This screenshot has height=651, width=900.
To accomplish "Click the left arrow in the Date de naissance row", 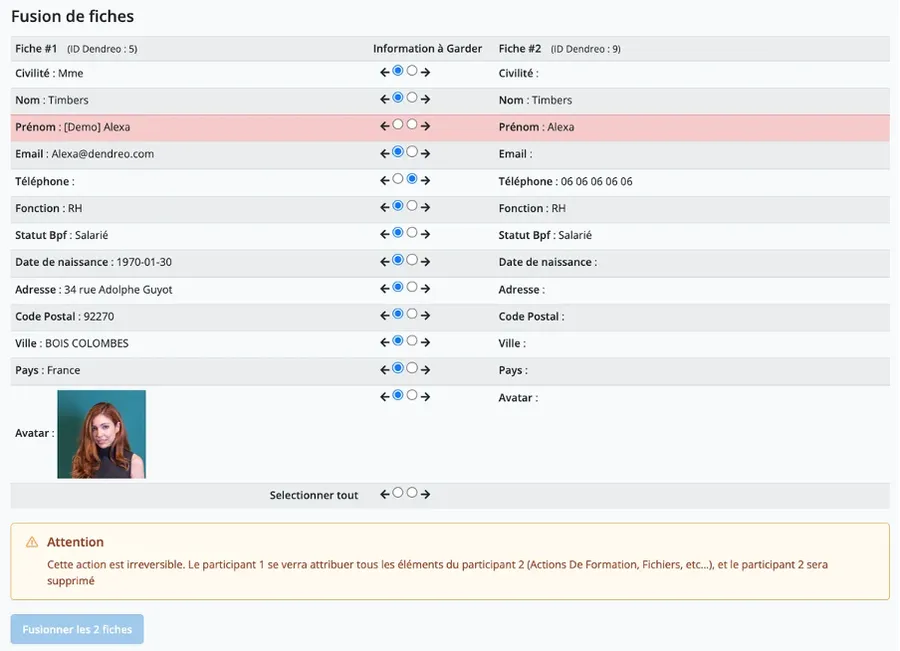I will 385,262.
